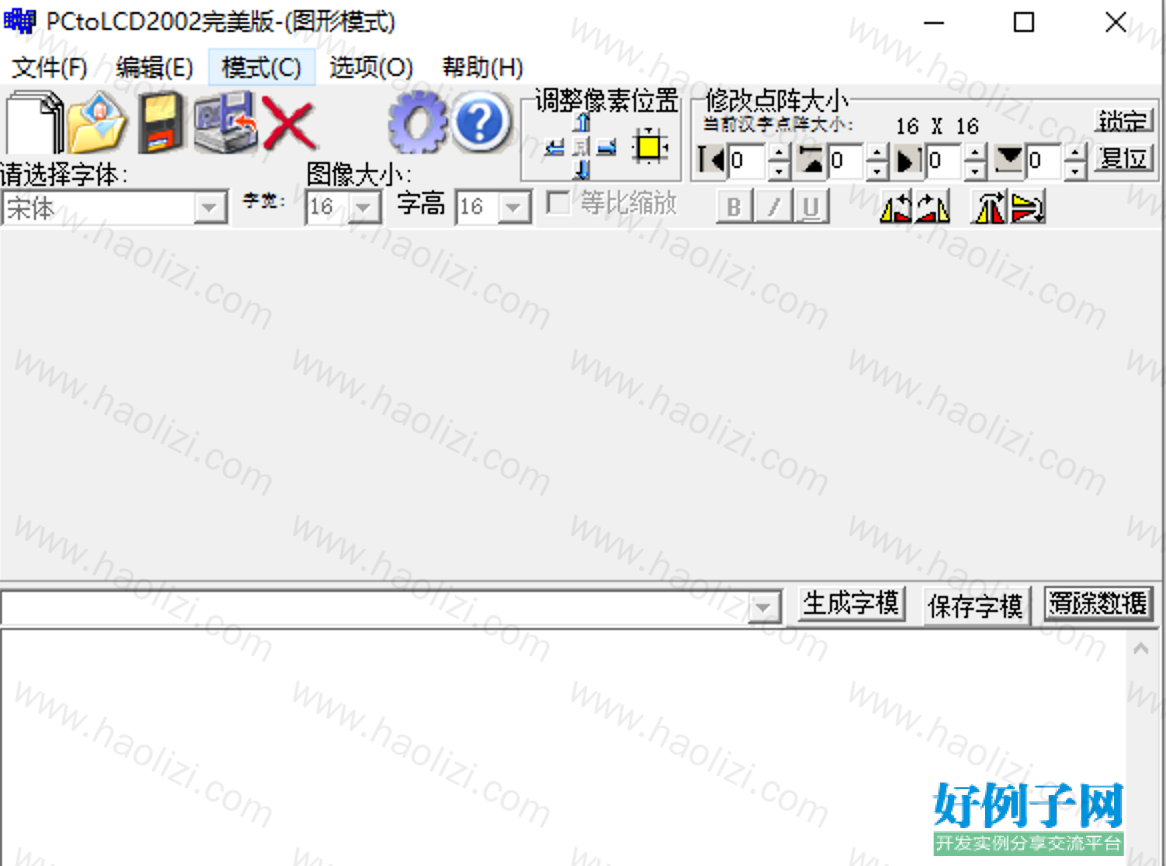
Task: Click the 生成字模 generate button
Action: [851, 604]
